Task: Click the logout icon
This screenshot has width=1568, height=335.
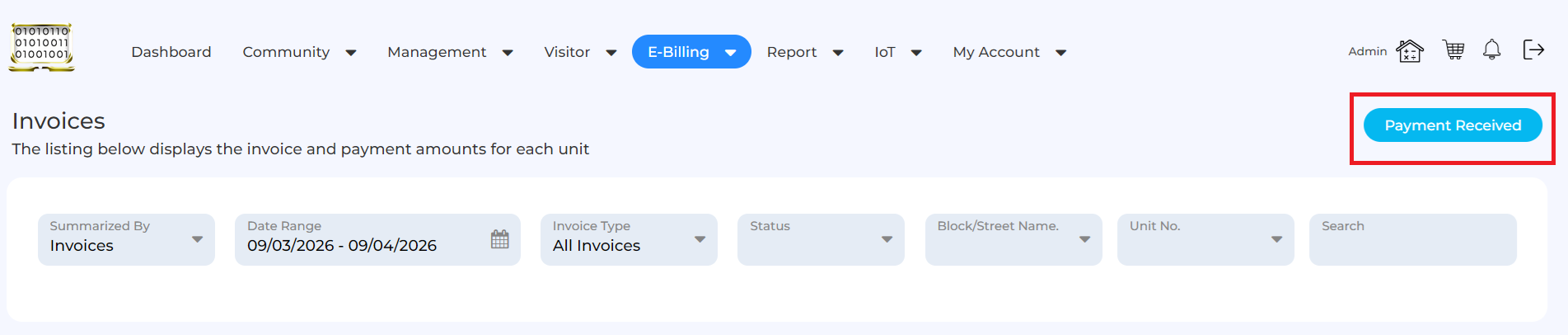Action: [1533, 50]
